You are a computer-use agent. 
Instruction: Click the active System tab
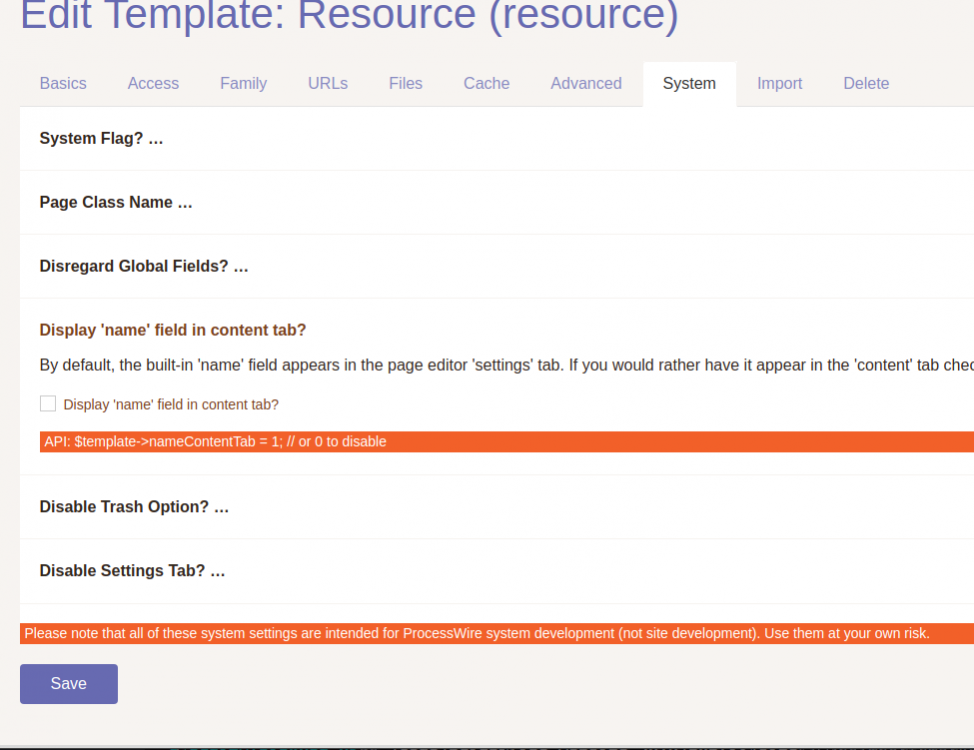tap(689, 84)
